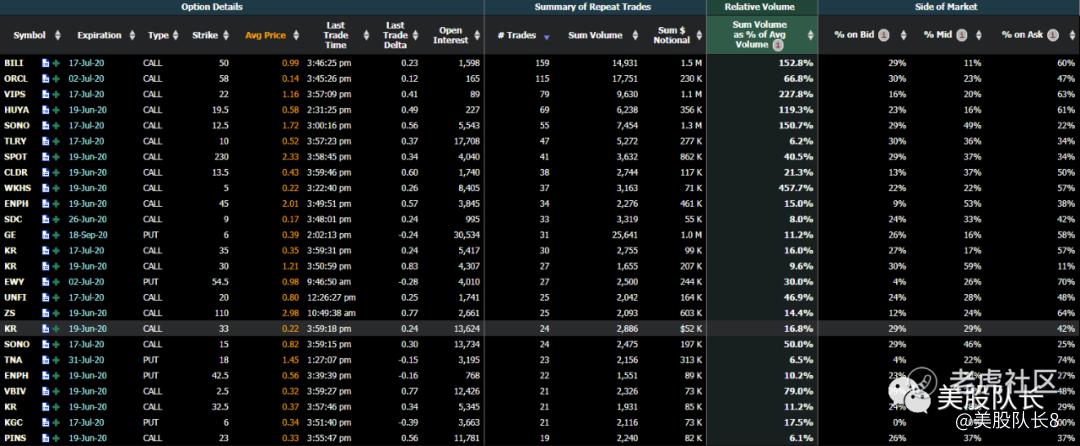
Task: Click the green plus icon for TNA
Action: [55, 360]
